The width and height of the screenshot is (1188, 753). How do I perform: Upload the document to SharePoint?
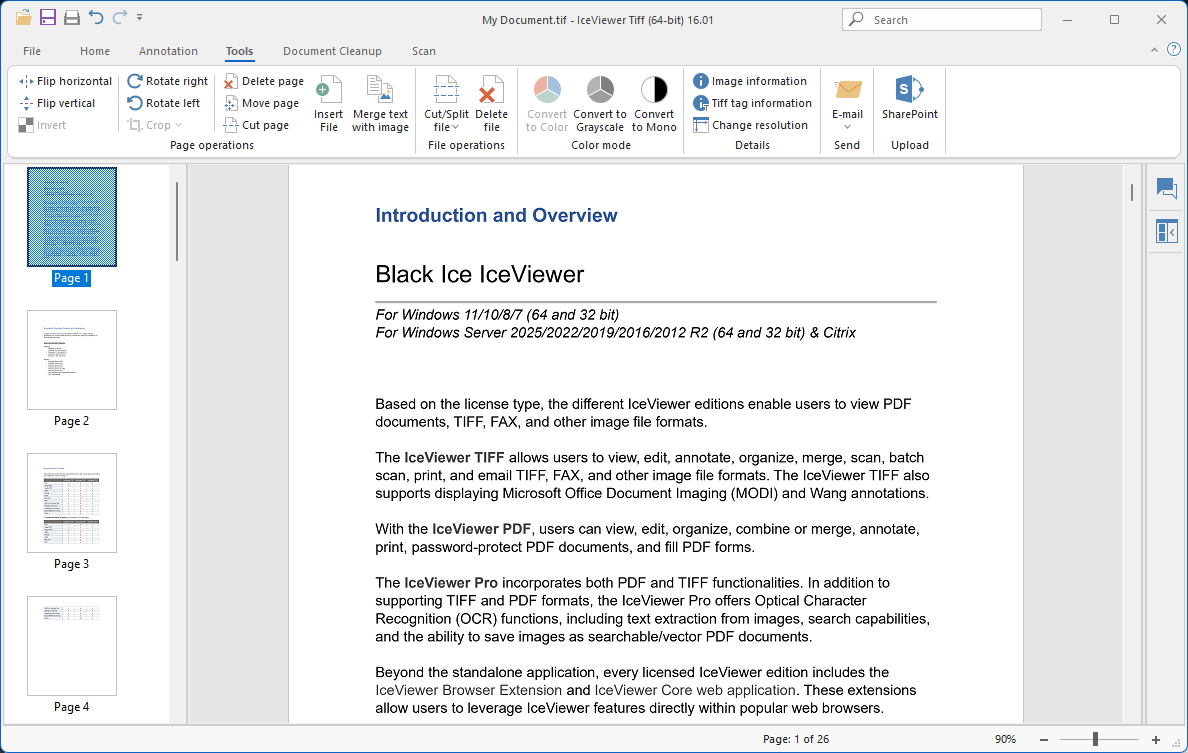pyautogui.click(x=909, y=99)
